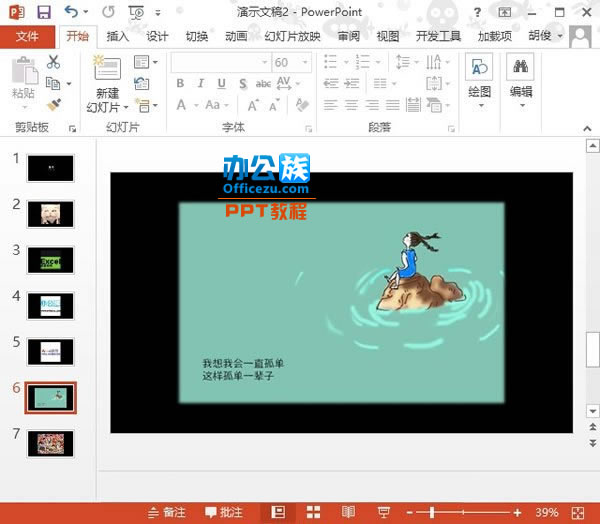
Task: Click the zoom slider handle
Action: (x=432, y=512)
